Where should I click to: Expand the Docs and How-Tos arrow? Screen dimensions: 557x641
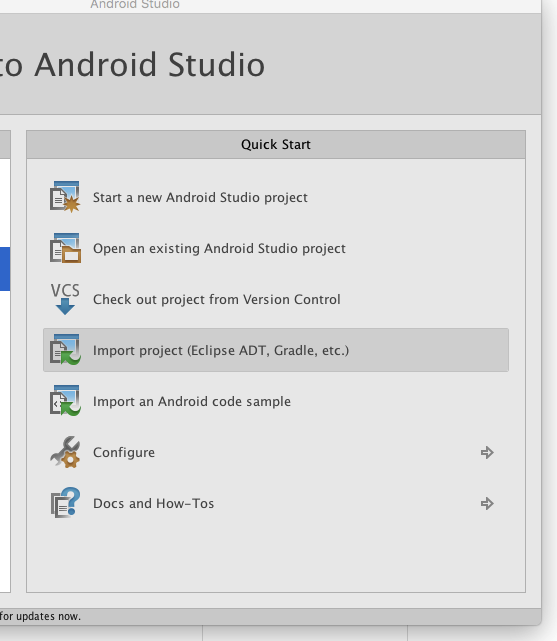(487, 504)
